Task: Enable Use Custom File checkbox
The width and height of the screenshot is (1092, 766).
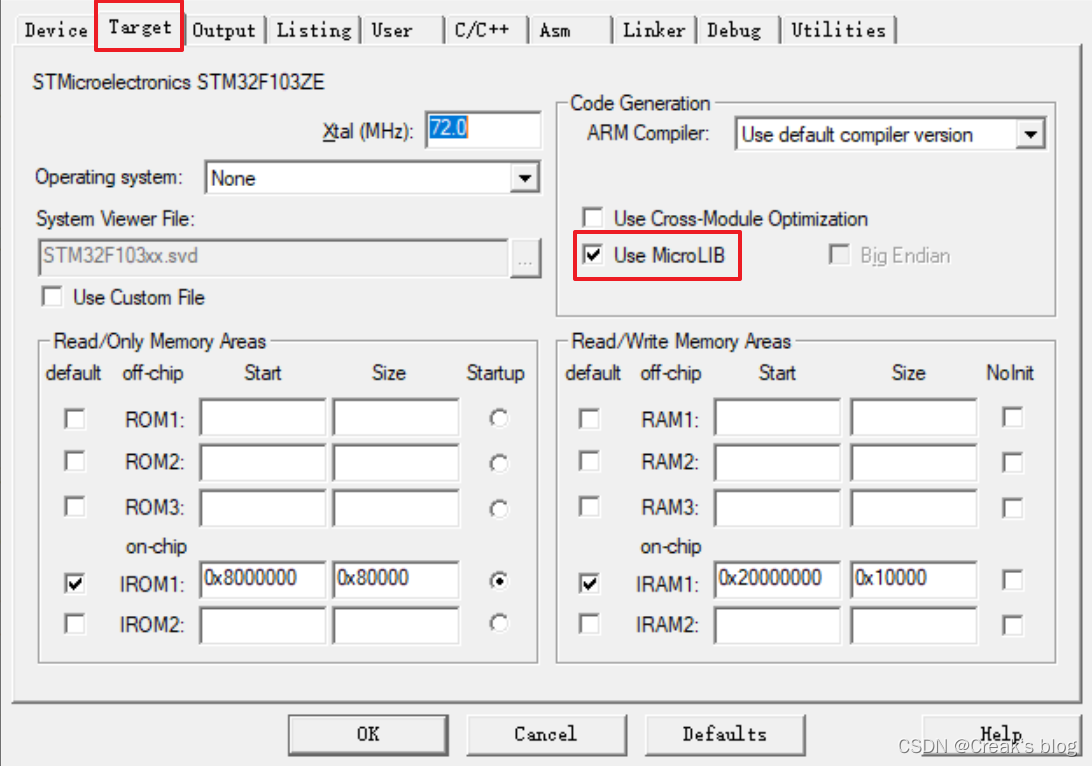Action: [52, 297]
